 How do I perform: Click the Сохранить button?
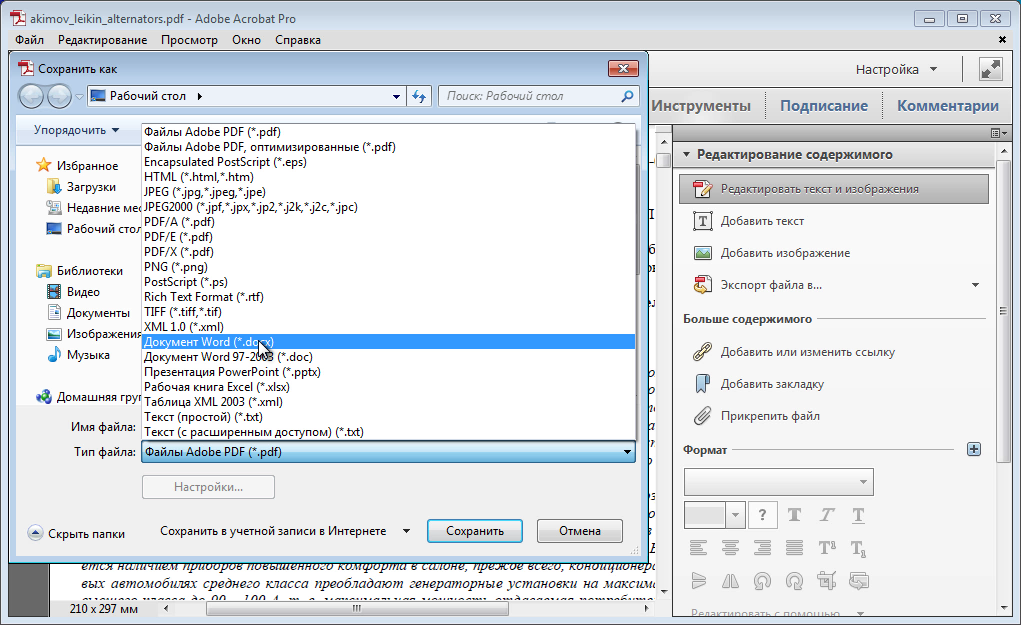pos(475,531)
